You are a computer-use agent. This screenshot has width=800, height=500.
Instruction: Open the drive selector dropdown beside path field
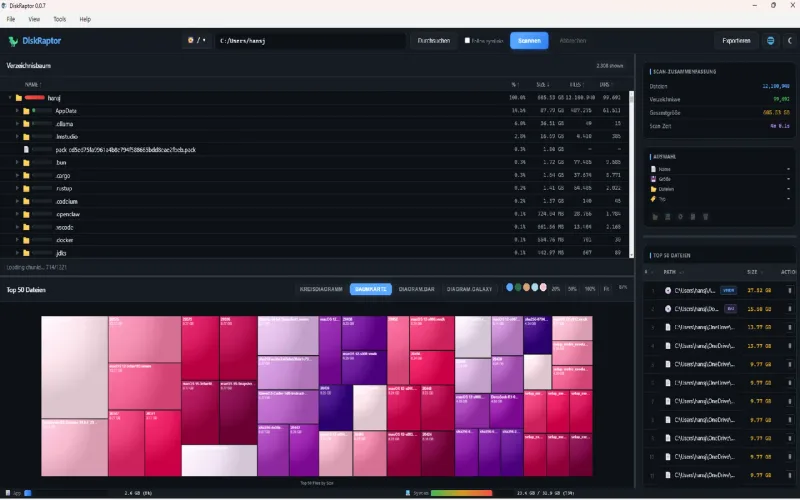coord(197,40)
